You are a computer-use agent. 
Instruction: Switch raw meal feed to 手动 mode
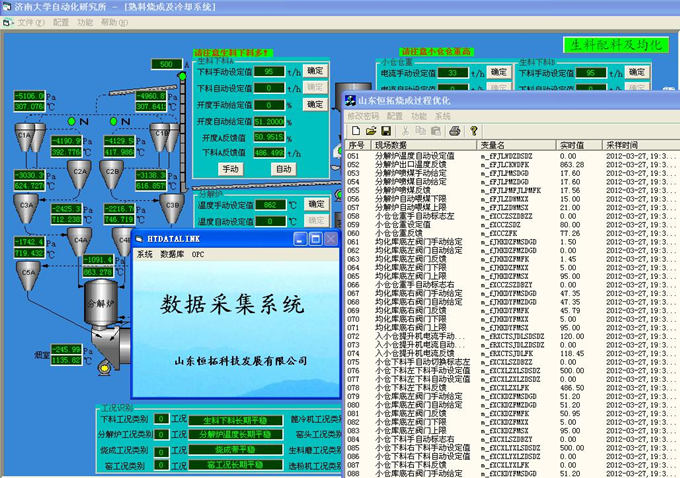[230, 169]
